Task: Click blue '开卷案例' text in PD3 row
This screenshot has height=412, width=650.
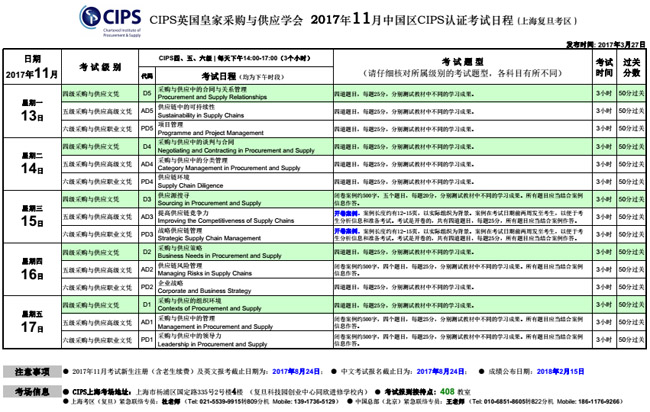Action: pos(347,231)
